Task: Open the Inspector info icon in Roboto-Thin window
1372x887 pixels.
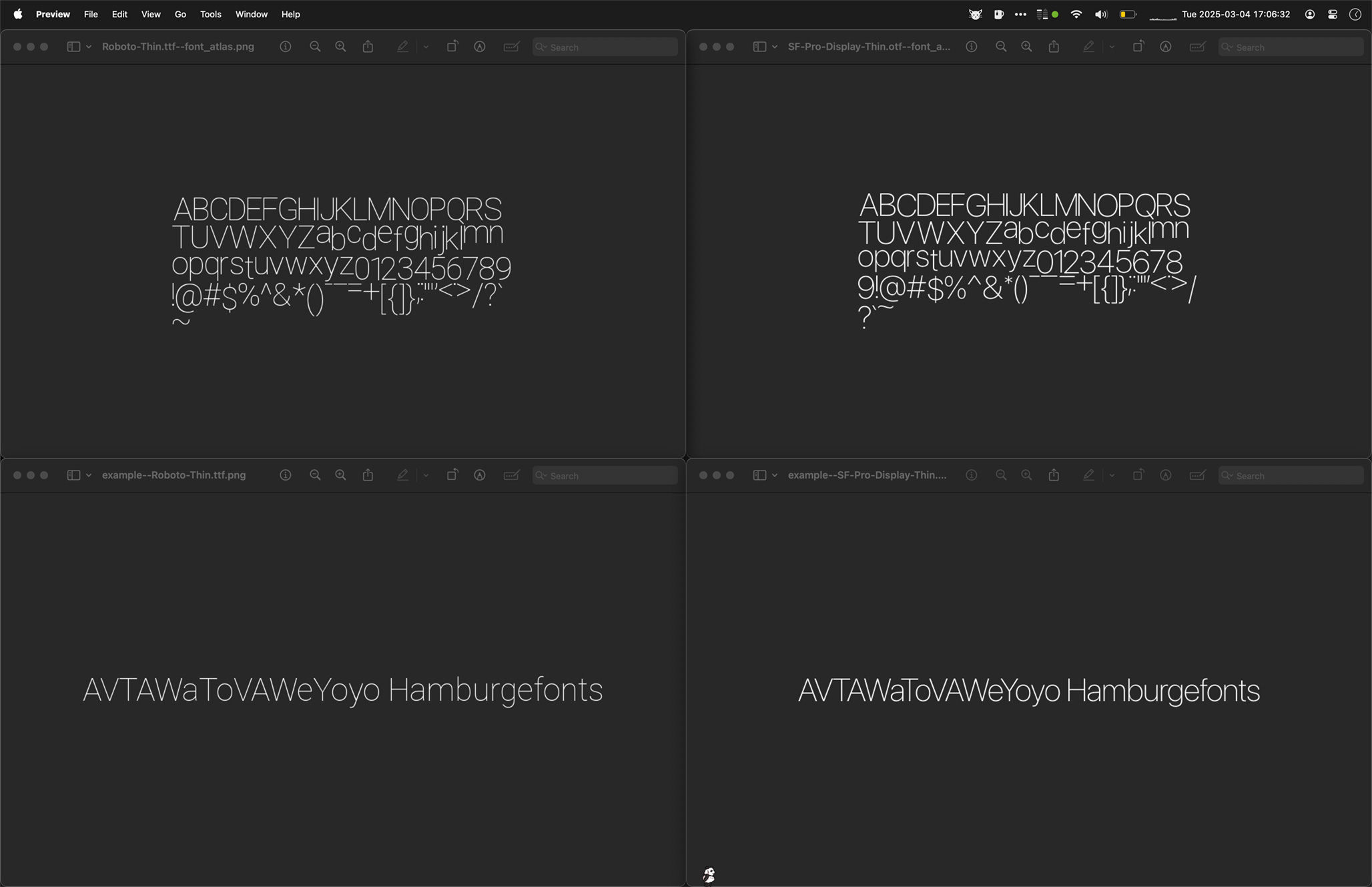Action: pyautogui.click(x=286, y=47)
